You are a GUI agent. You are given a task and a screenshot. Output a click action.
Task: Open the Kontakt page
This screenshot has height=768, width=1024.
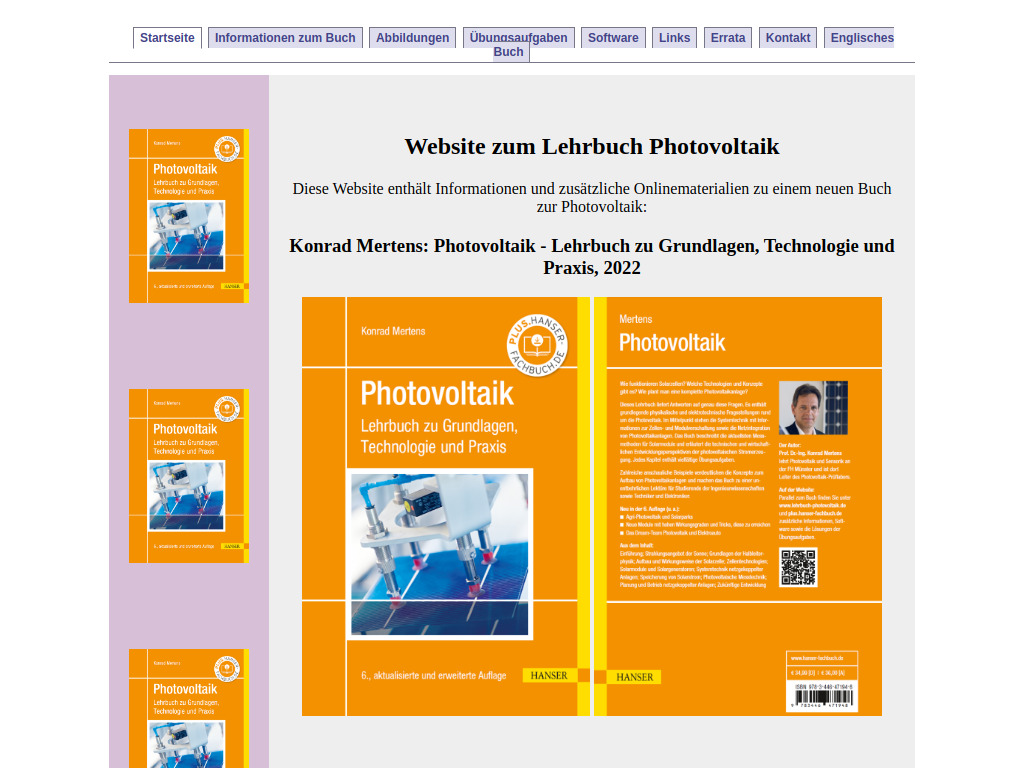[787, 37]
